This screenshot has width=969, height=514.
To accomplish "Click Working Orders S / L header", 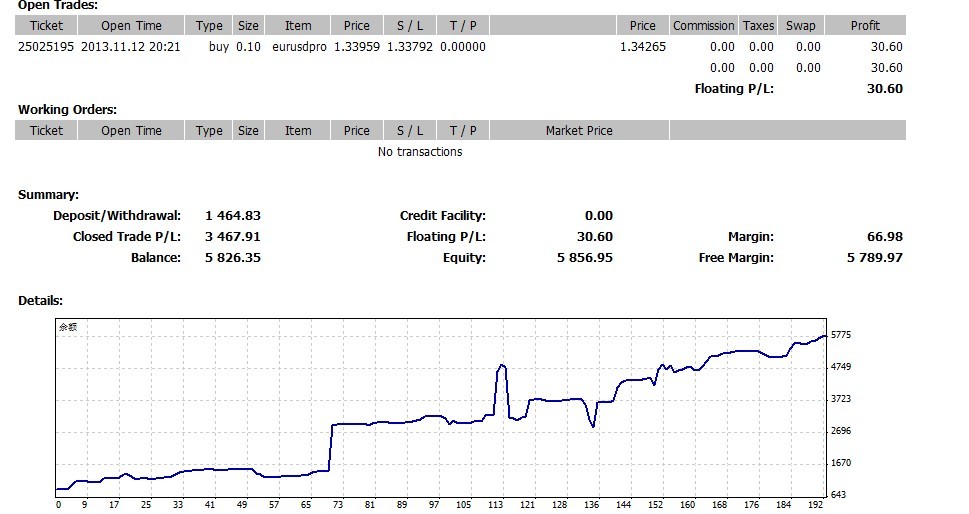I will [410, 131].
